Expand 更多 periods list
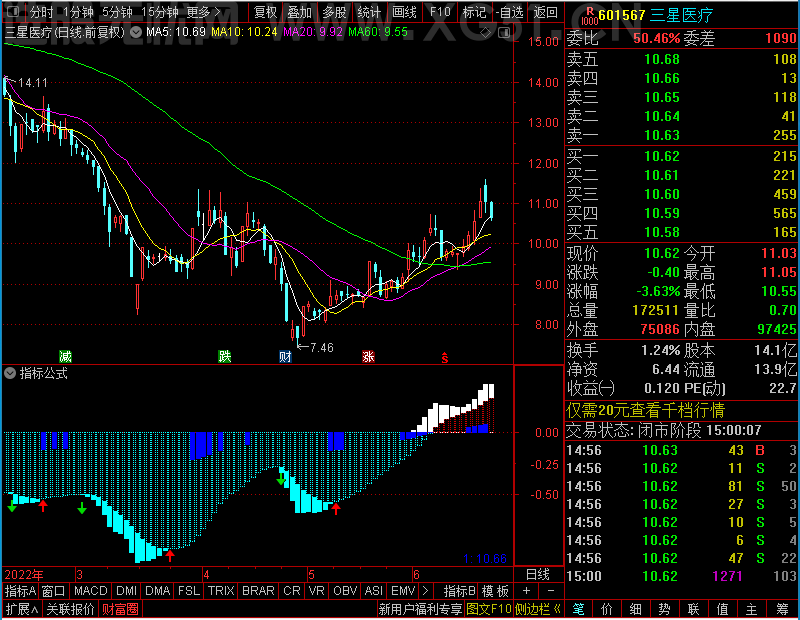This screenshot has width=800, height=620. 204,12
